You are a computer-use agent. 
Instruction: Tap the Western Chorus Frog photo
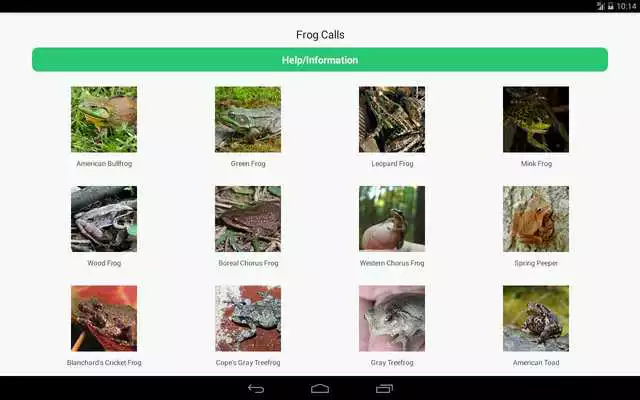(x=392, y=219)
